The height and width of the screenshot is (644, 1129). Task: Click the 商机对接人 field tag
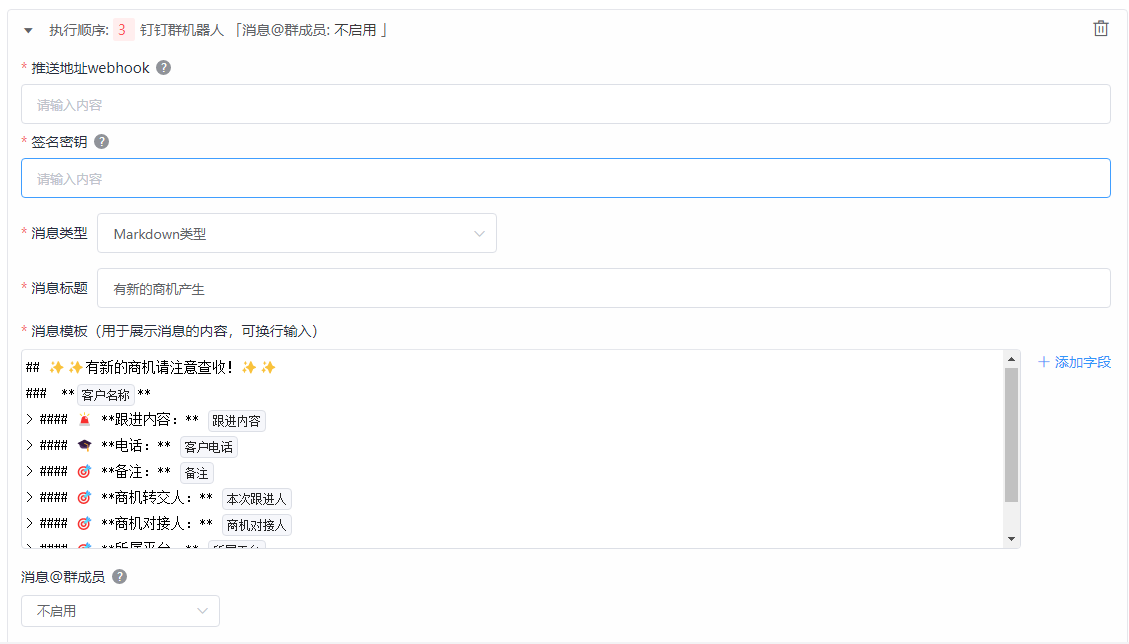pos(256,525)
